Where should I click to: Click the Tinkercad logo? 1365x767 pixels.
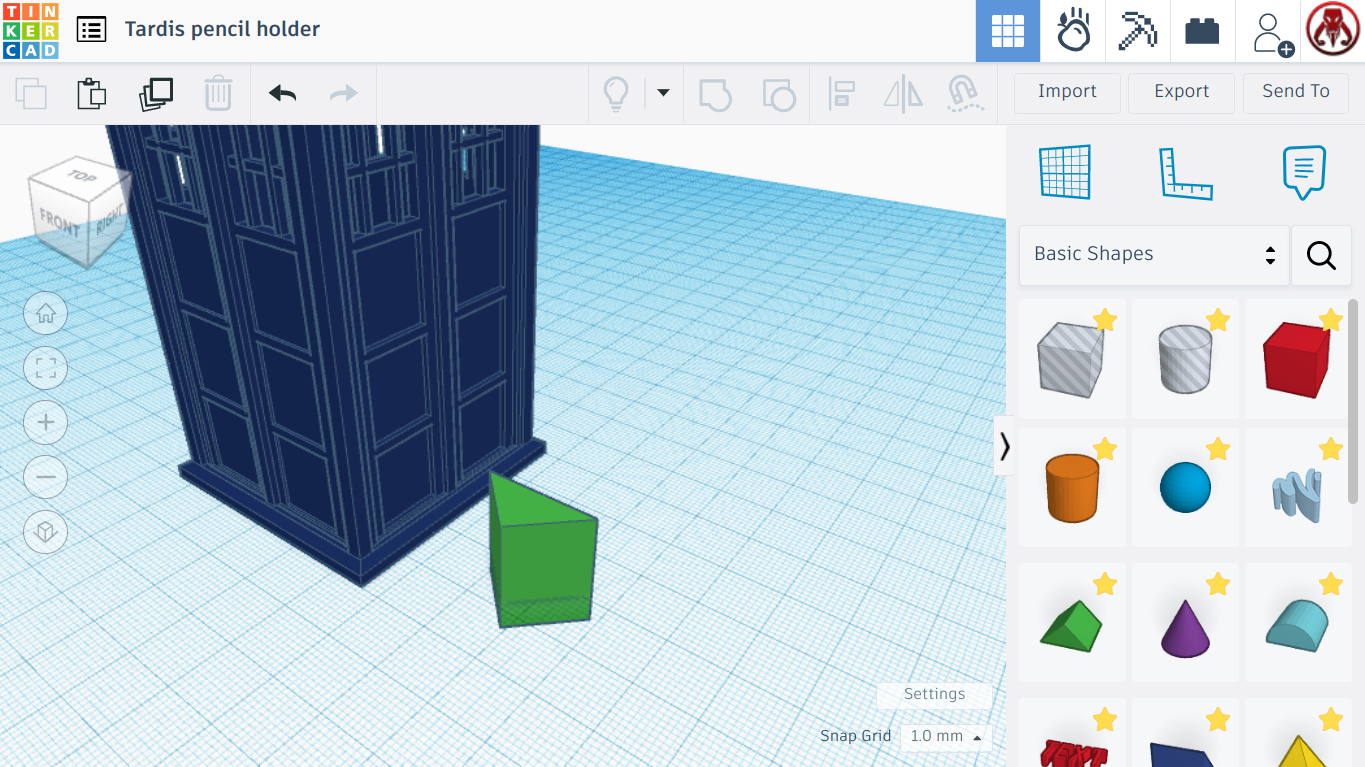click(31, 31)
